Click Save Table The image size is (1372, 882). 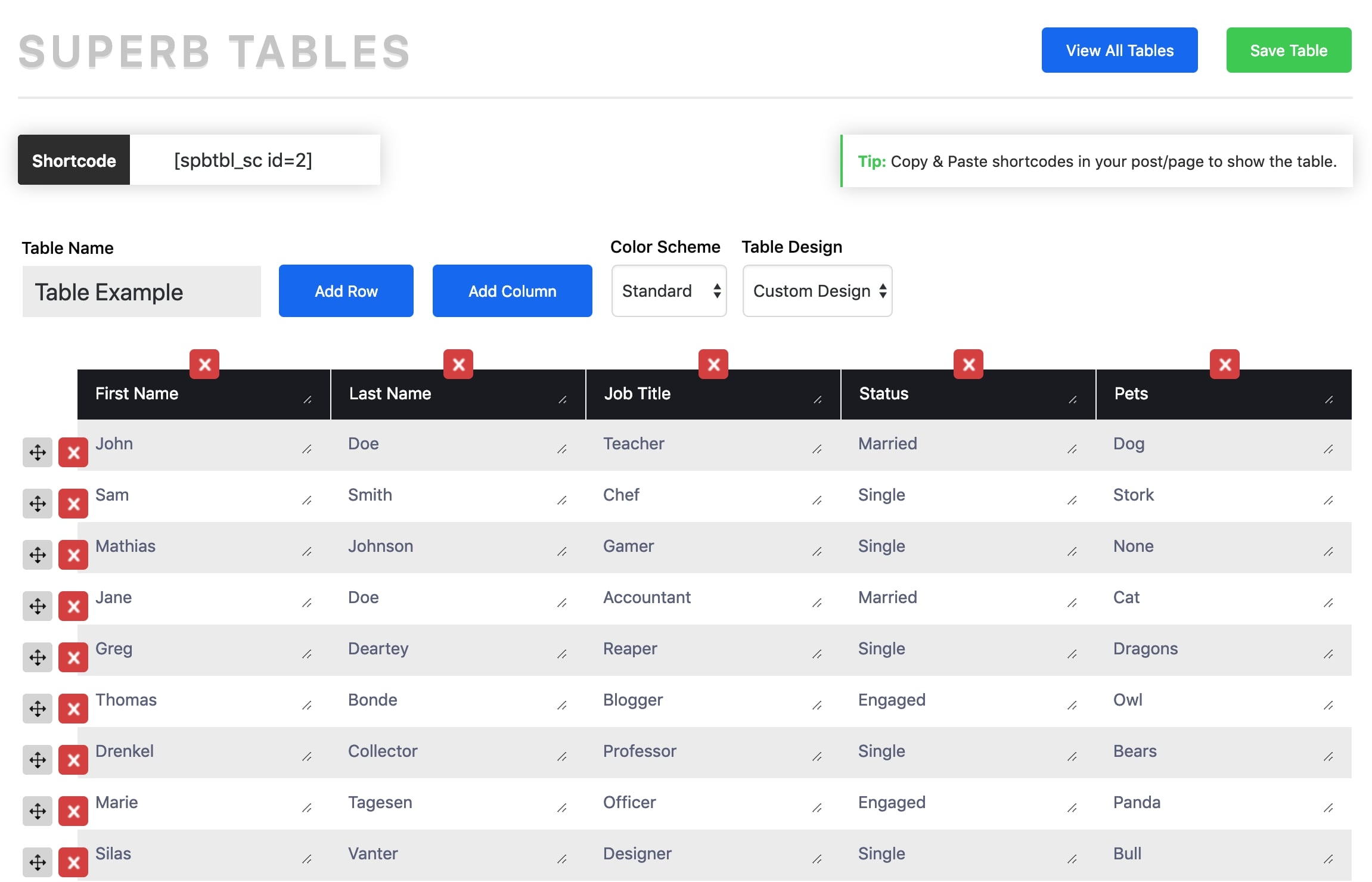click(x=1289, y=50)
